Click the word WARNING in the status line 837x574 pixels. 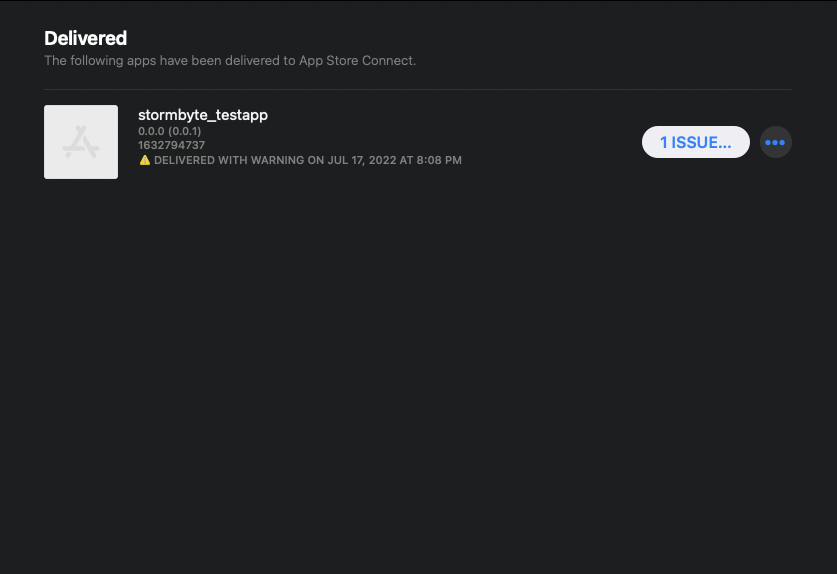[277, 160]
